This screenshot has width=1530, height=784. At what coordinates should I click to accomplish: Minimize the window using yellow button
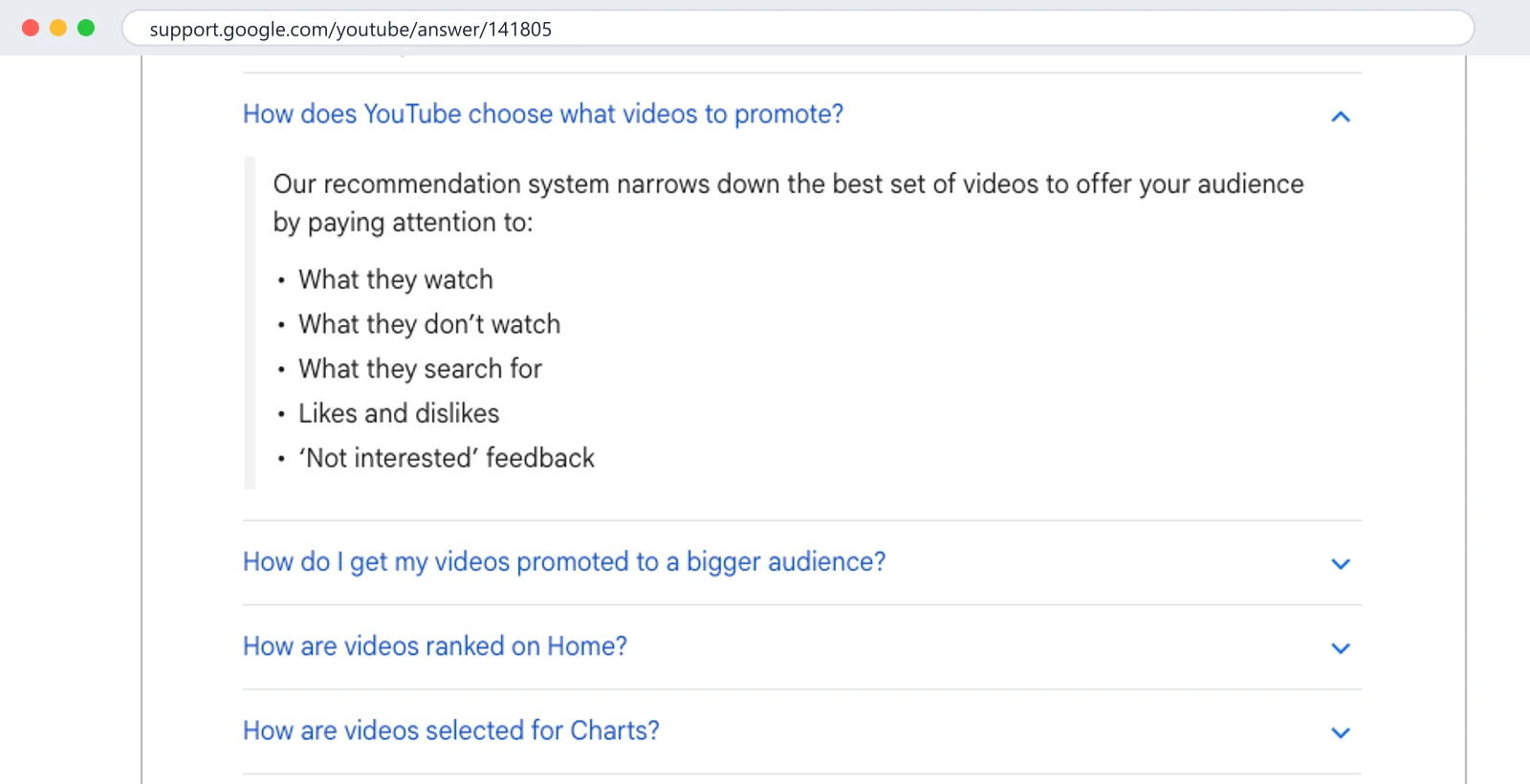(x=58, y=28)
